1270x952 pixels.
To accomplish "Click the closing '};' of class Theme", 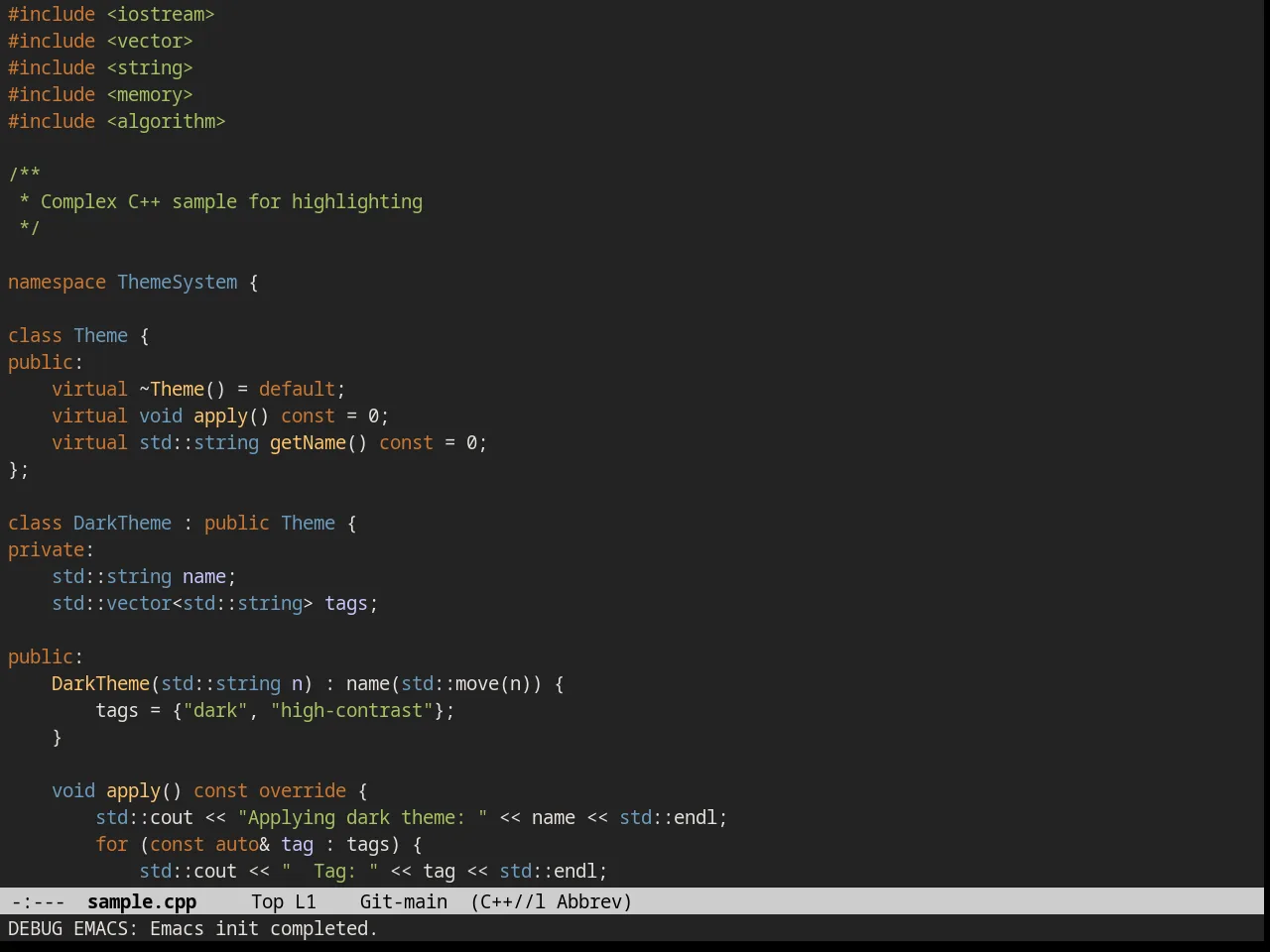I will [19, 469].
